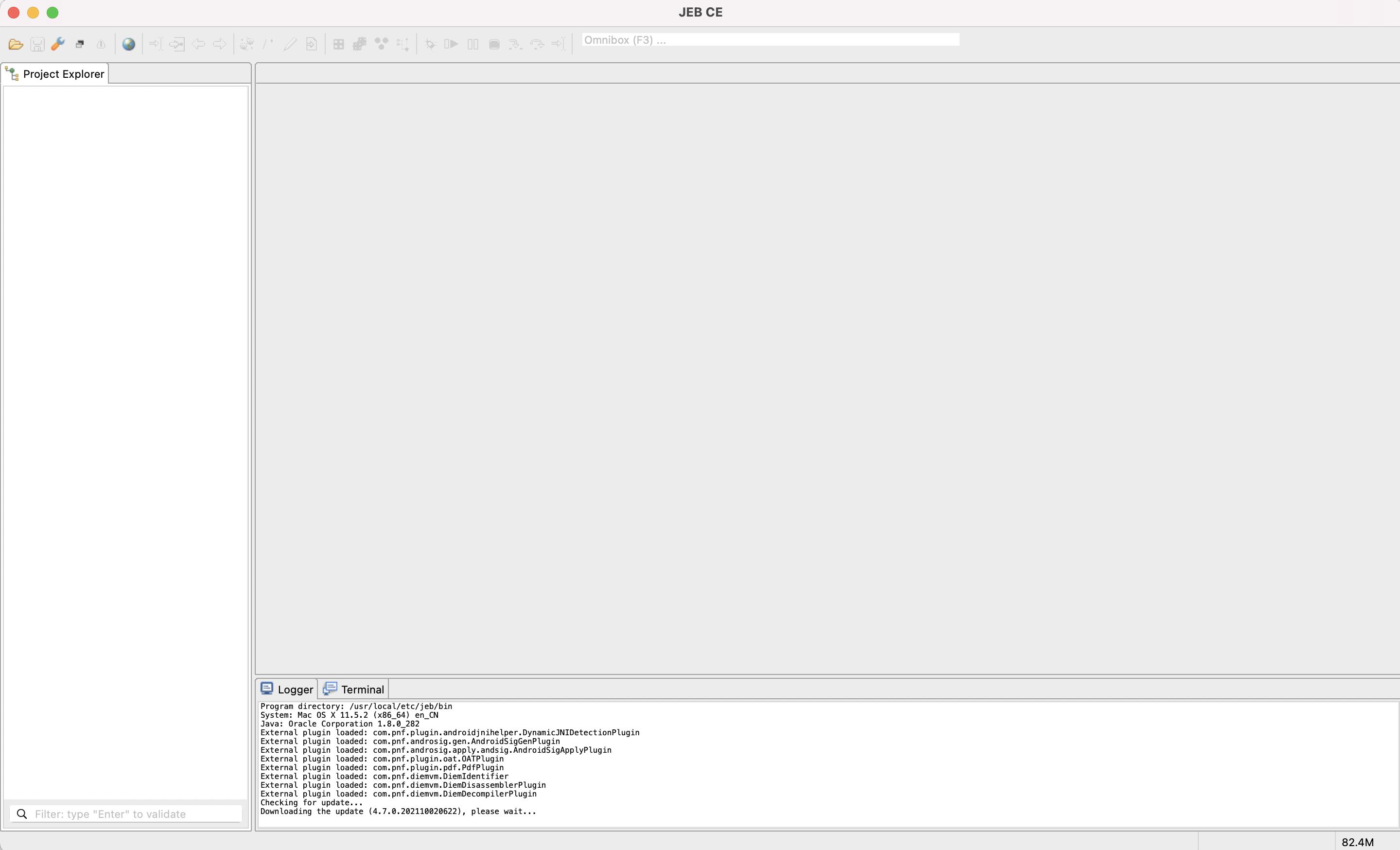The height and width of the screenshot is (850, 1400).
Task: Click the Rename pencil icon
Action: (x=290, y=44)
